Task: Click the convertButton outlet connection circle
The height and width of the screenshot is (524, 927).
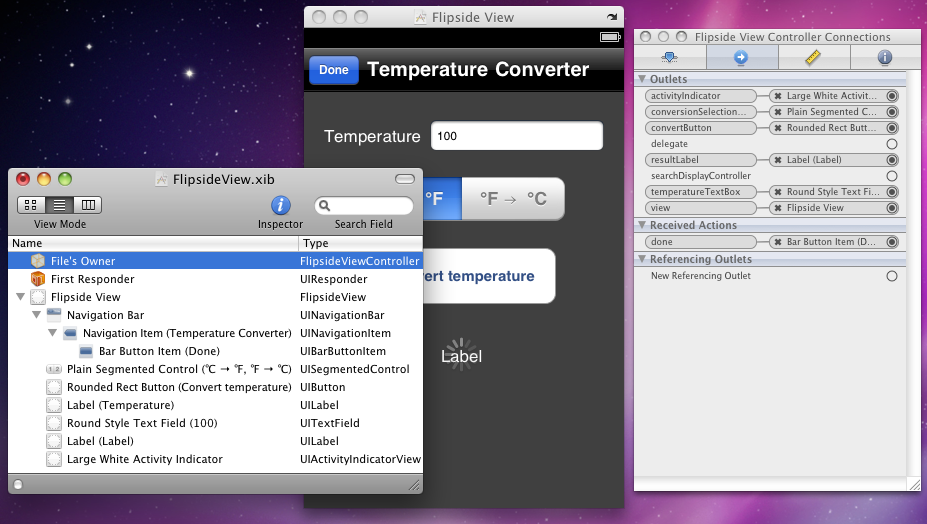Action: coord(892,128)
